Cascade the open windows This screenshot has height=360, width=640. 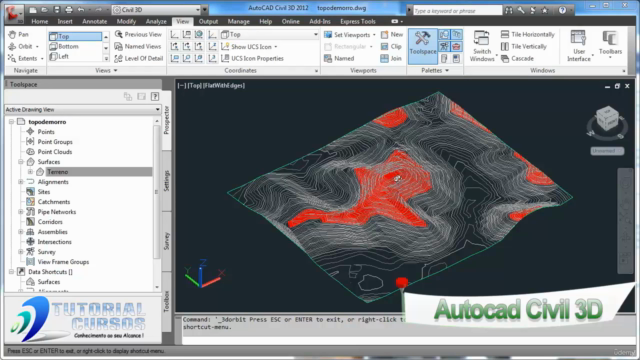[517, 58]
